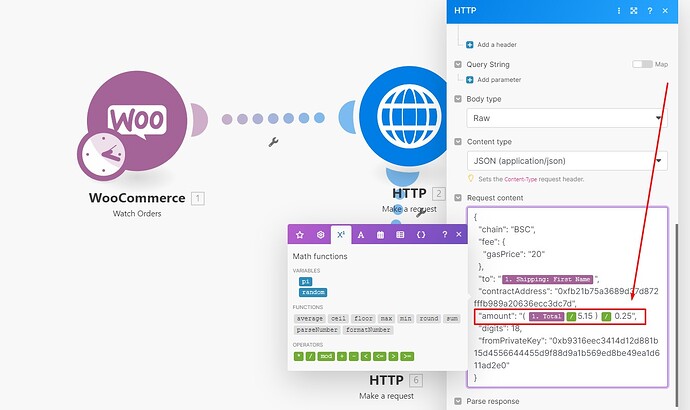The width and height of the screenshot is (690, 410).
Task: Open the gear general functions tab
Action: point(320,235)
